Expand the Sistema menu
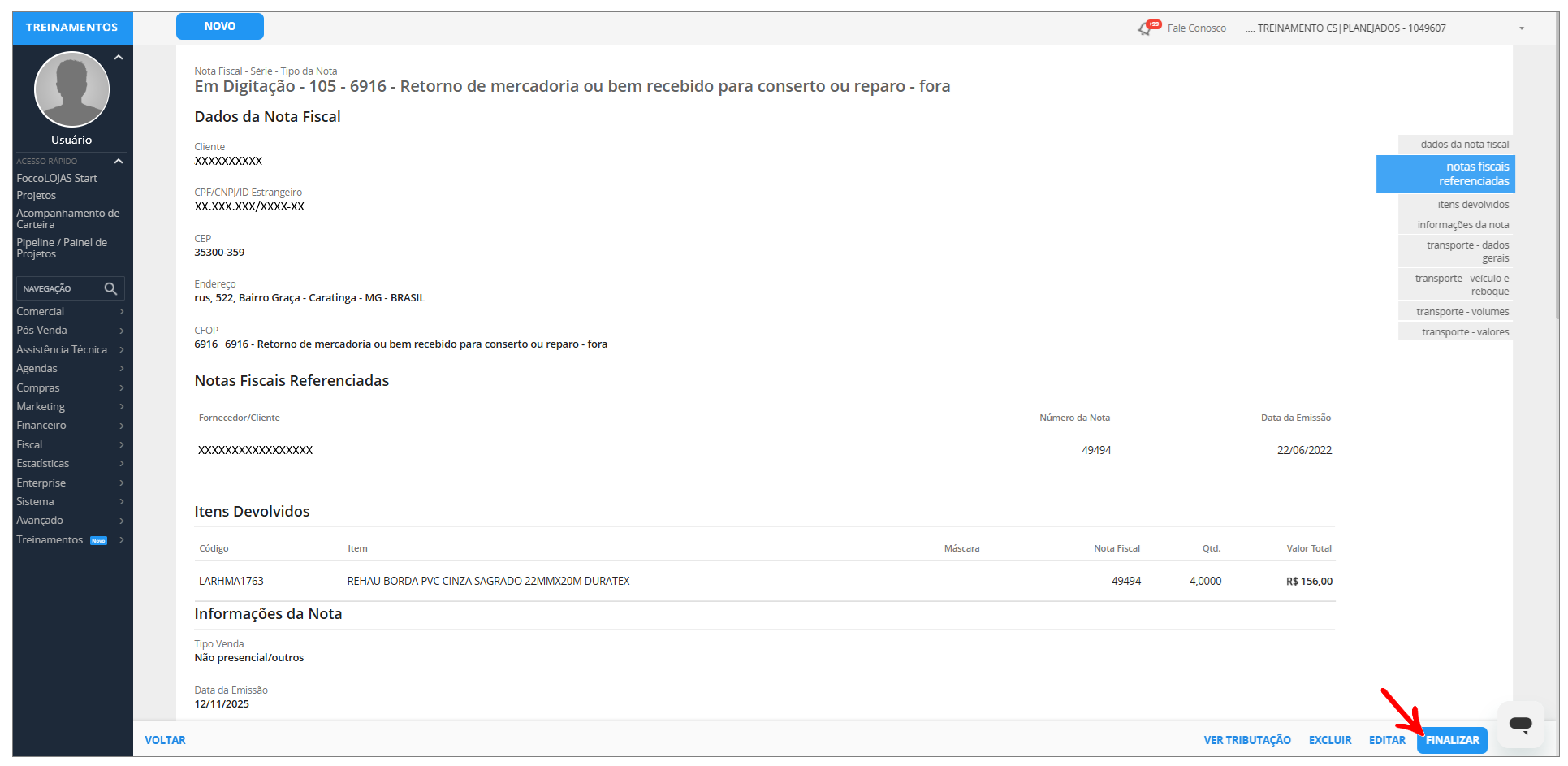Image resolution: width=1568 pixels, height=766 pixels. tap(70, 501)
